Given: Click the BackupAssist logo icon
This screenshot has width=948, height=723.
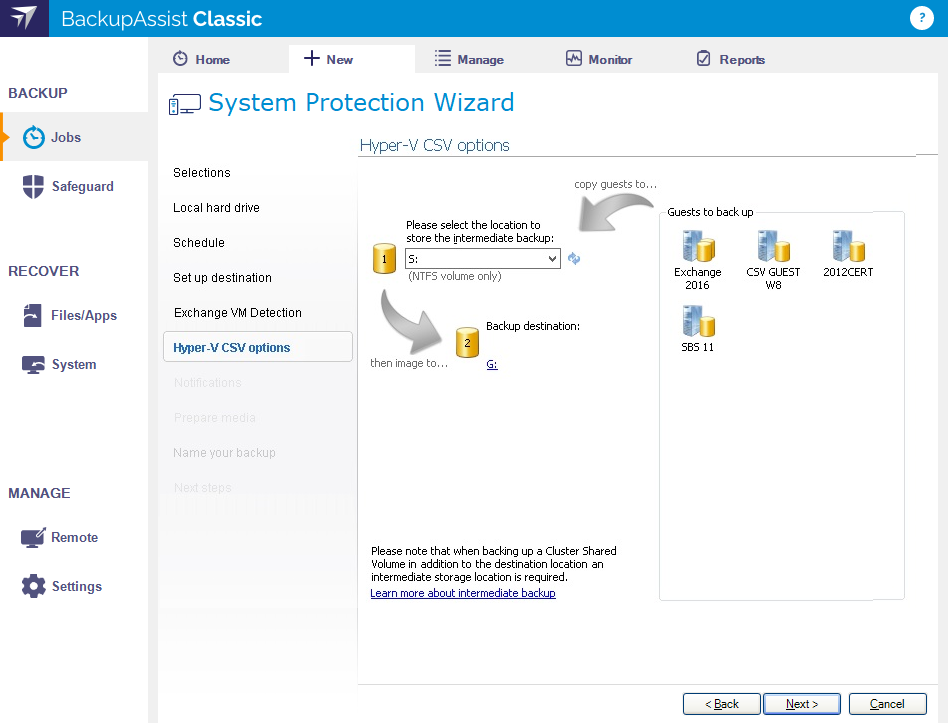Looking at the screenshot, I should (24, 18).
